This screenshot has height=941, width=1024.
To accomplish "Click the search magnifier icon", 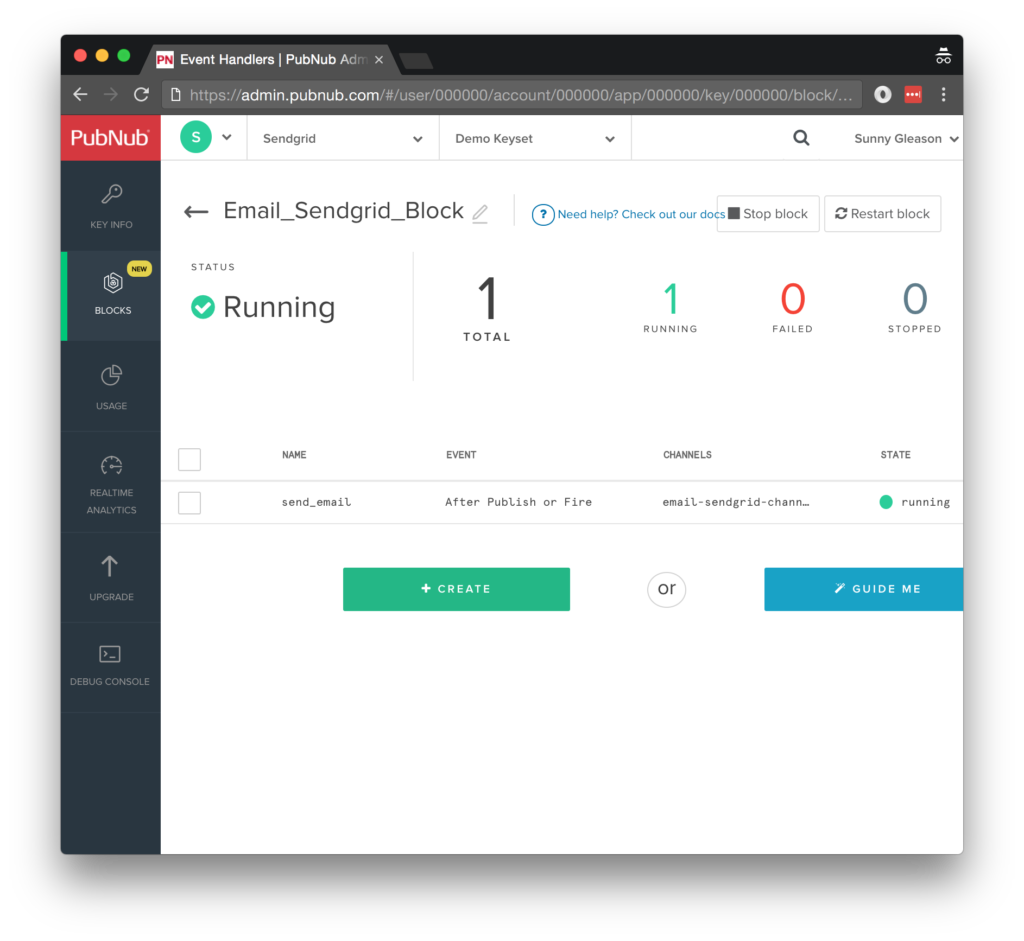I will point(801,139).
